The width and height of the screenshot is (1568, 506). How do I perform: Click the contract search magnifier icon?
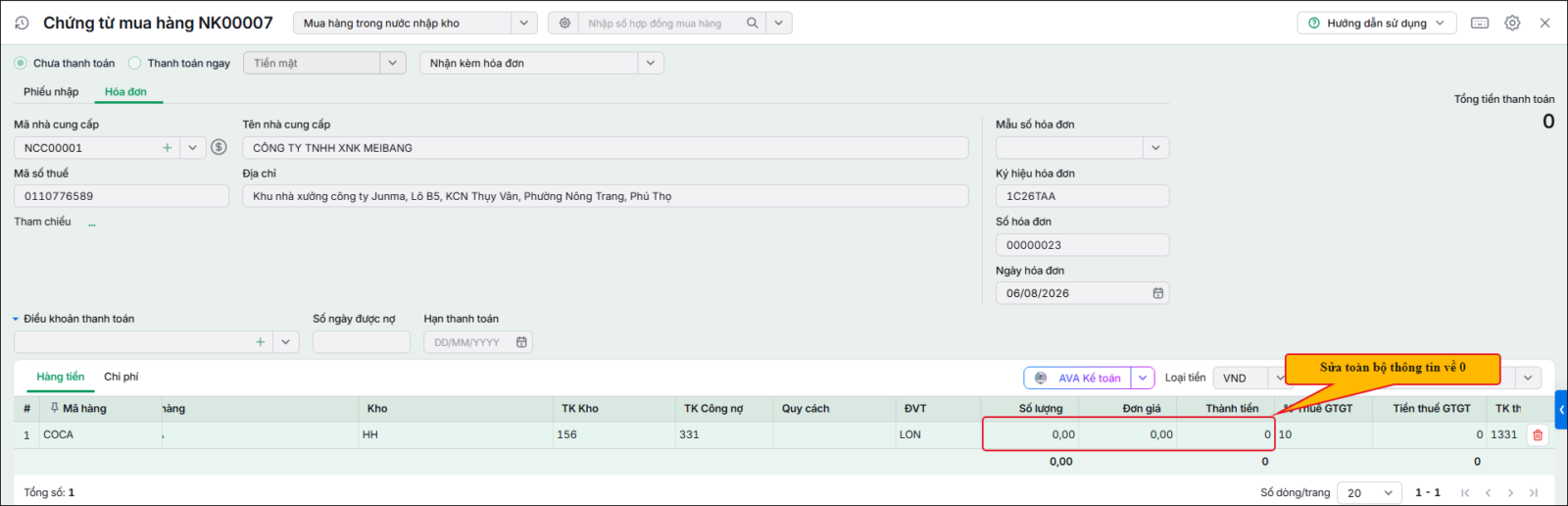click(x=753, y=23)
